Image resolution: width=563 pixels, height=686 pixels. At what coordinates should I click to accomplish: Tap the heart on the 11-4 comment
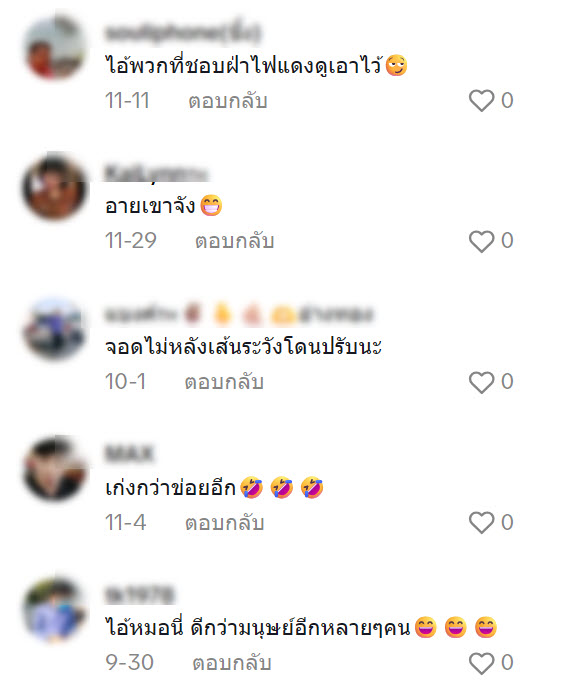(481, 522)
